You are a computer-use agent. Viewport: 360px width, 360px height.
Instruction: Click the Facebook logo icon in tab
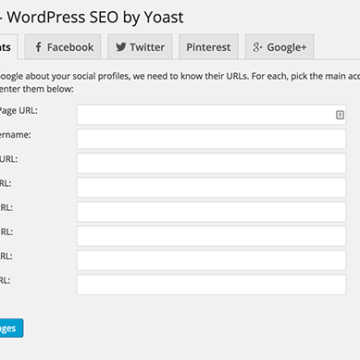point(38,47)
